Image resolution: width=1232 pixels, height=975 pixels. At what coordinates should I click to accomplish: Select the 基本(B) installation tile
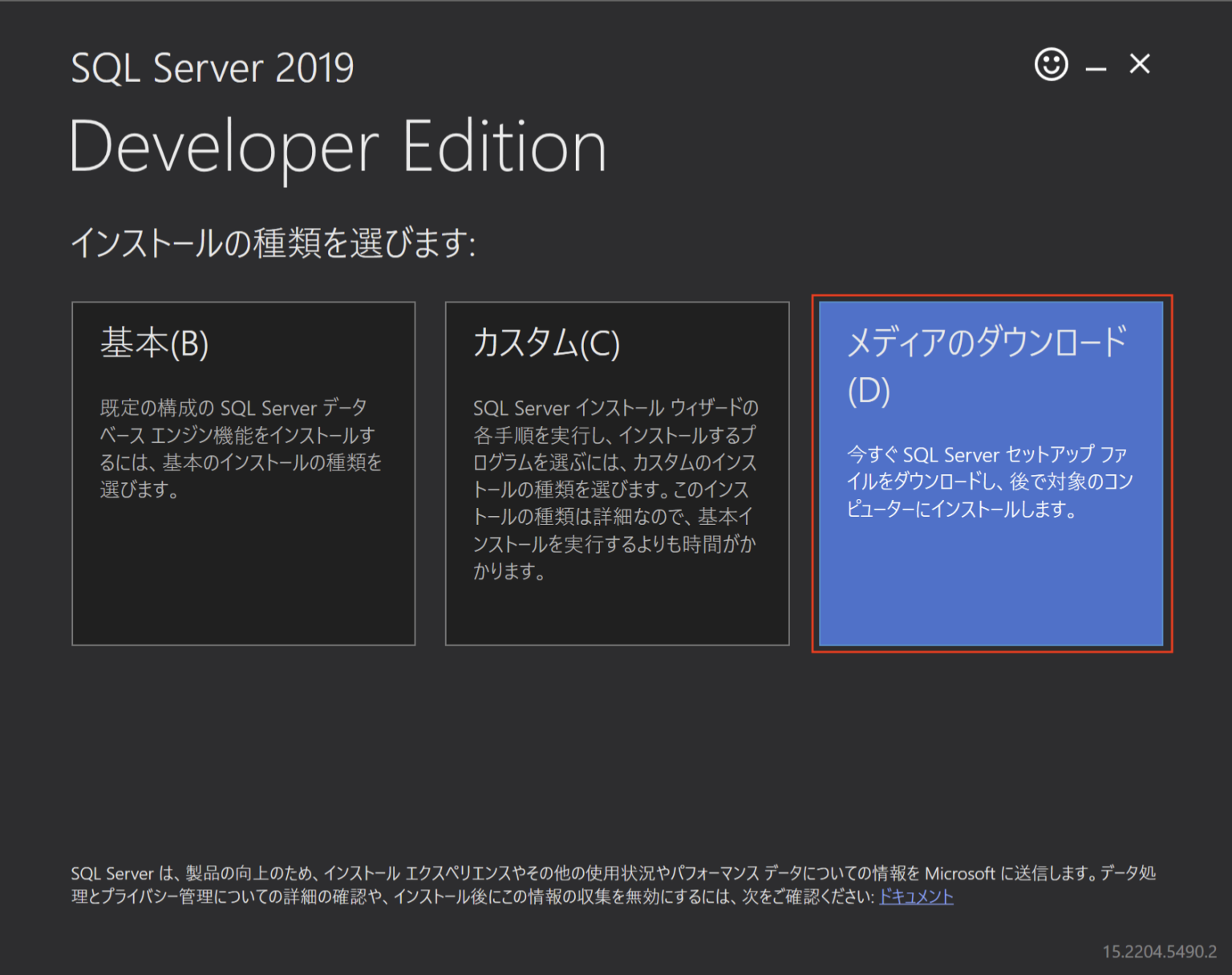coord(243,472)
